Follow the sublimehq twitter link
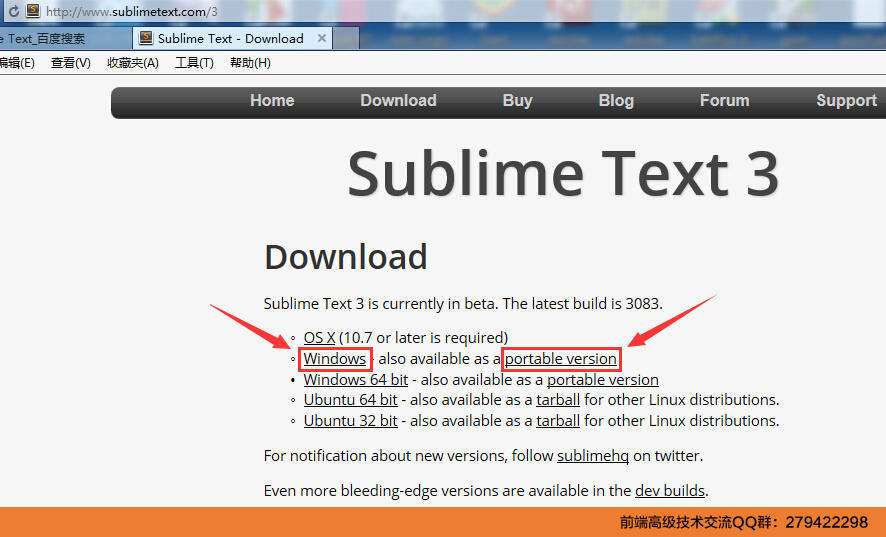The width and height of the screenshot is (886, 537). point(593,456)
